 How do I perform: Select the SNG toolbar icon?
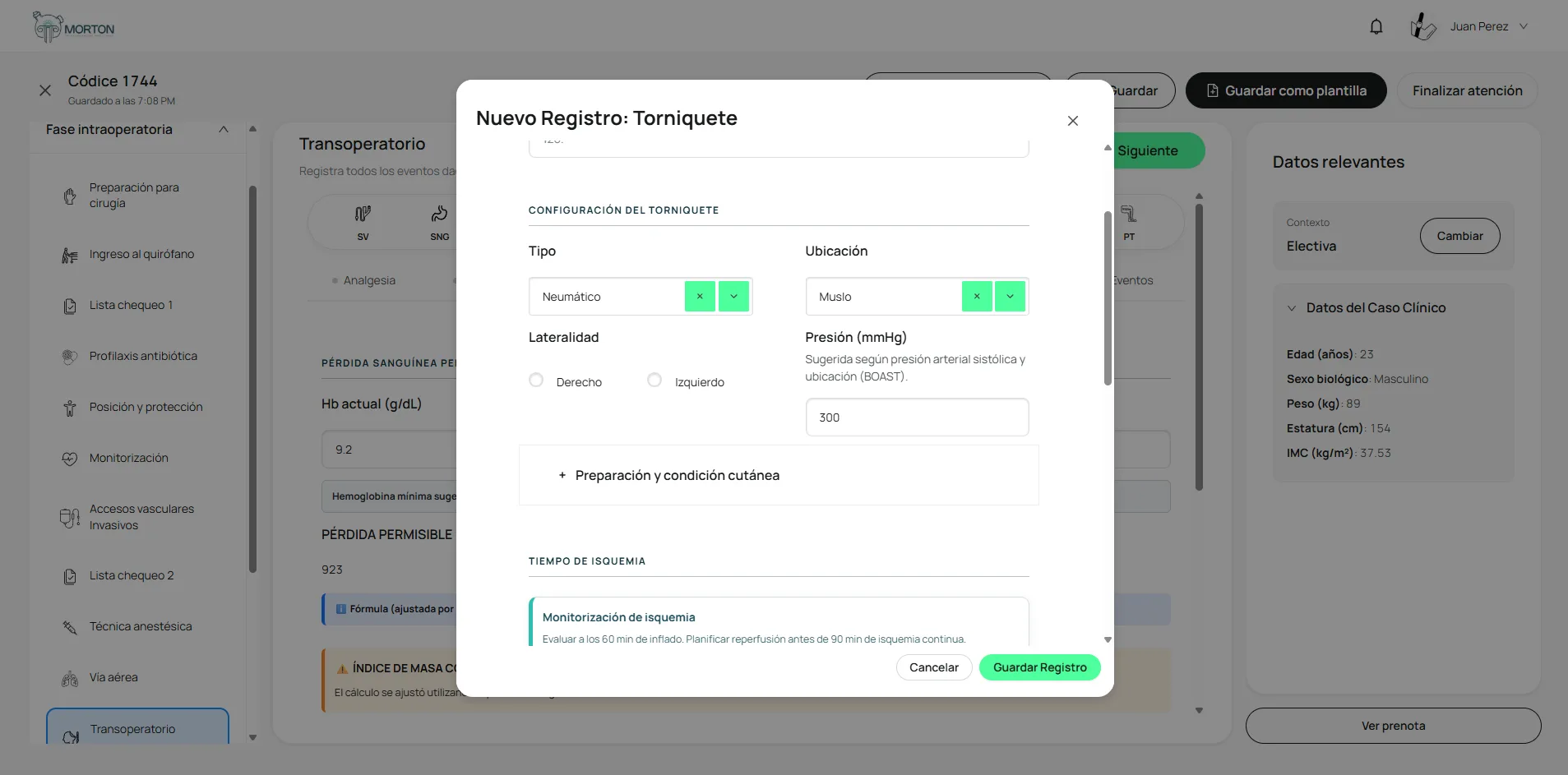[x=439, y=215]
